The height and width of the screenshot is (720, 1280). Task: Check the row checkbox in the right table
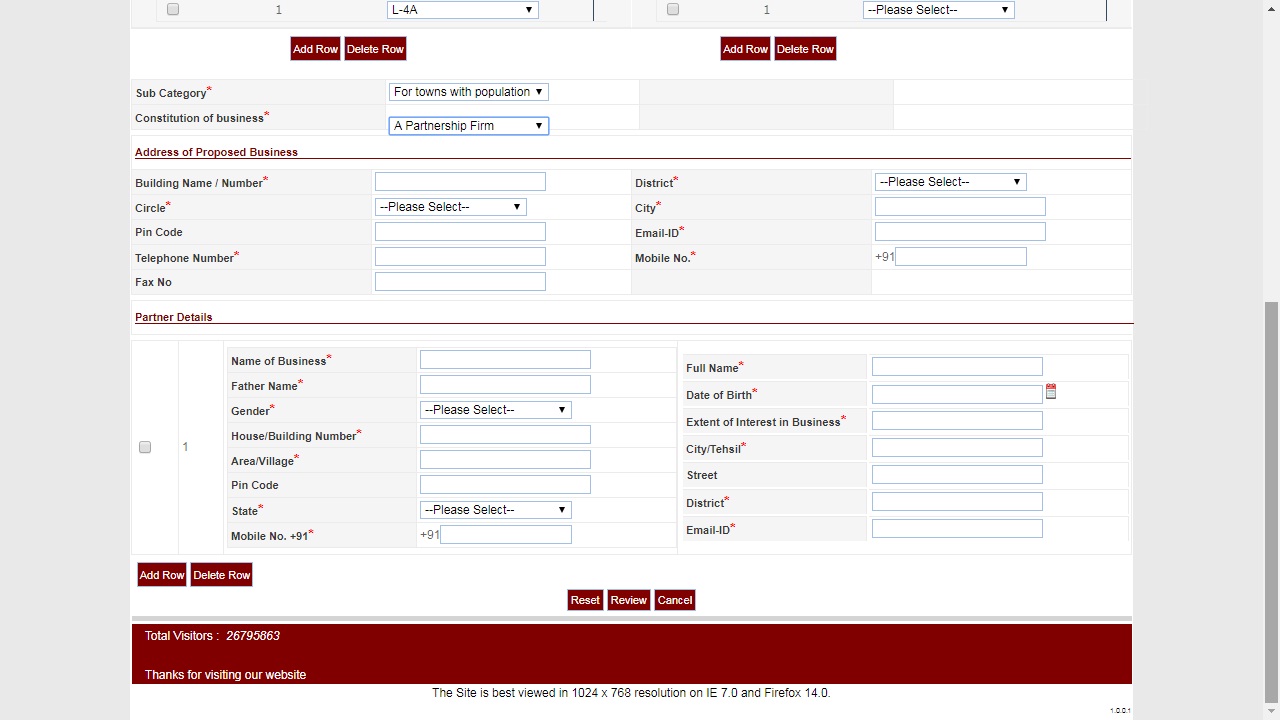672,9
